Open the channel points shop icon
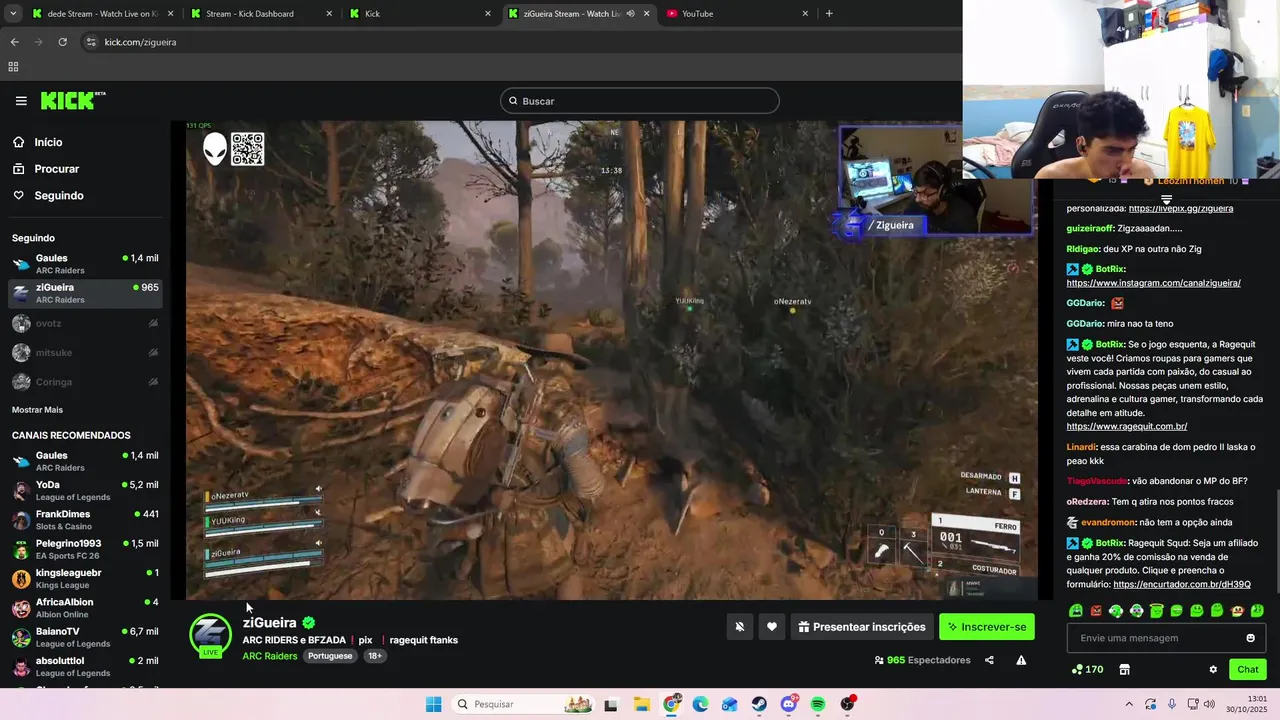Screen dimensions: 1280x720 click(x=1124, y=669)
